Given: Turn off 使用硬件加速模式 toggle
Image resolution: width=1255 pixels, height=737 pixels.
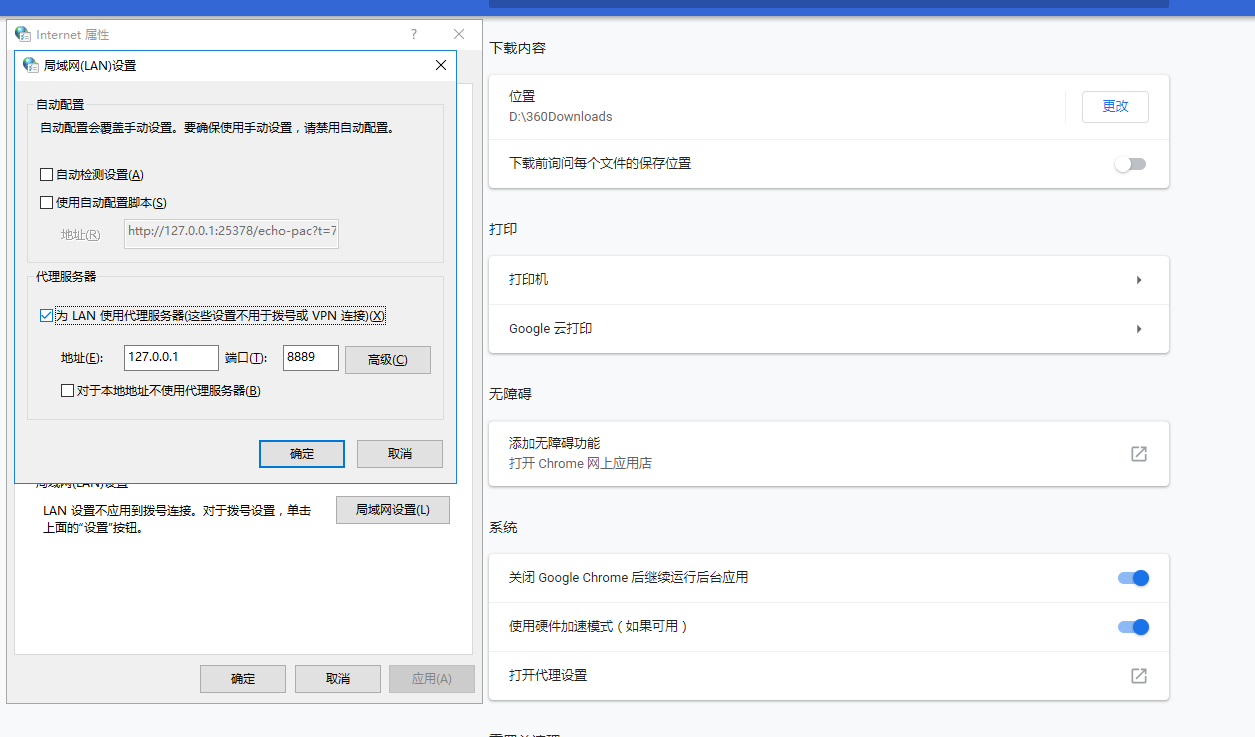Looking at the screenshot, I should click(1131, 627).
